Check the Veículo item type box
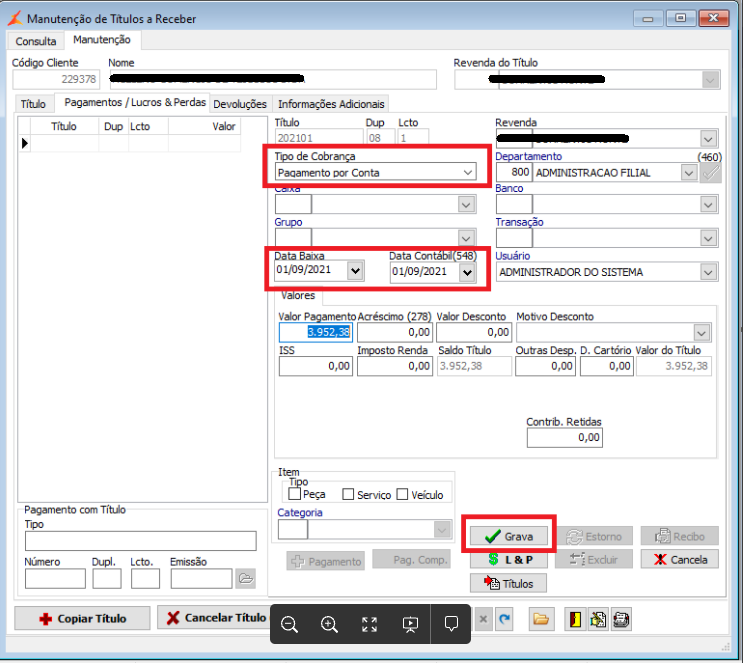 [402, 494]
